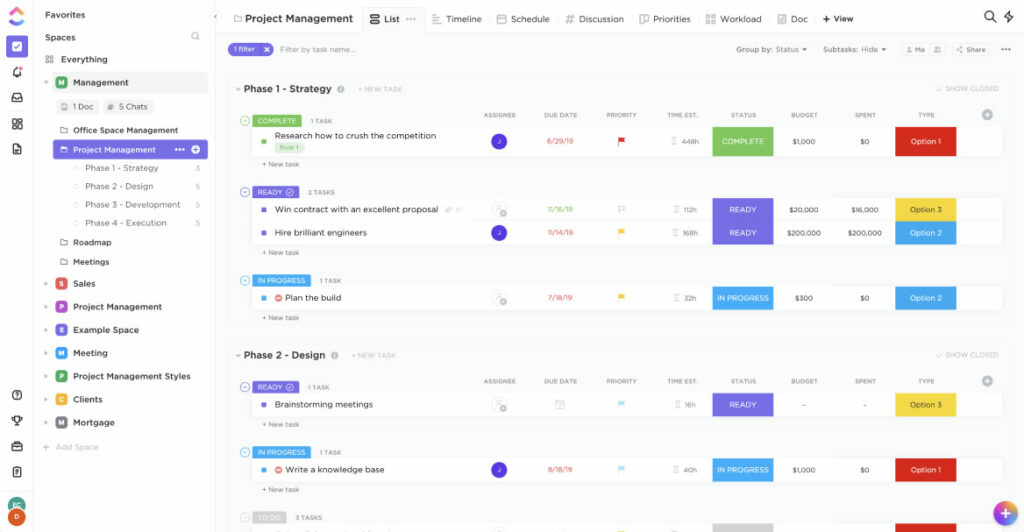Click the lightning bolt icon at top right
Image resolution: width=1024 pixels, height=532 pixels.
click(x=1008, y=17)
